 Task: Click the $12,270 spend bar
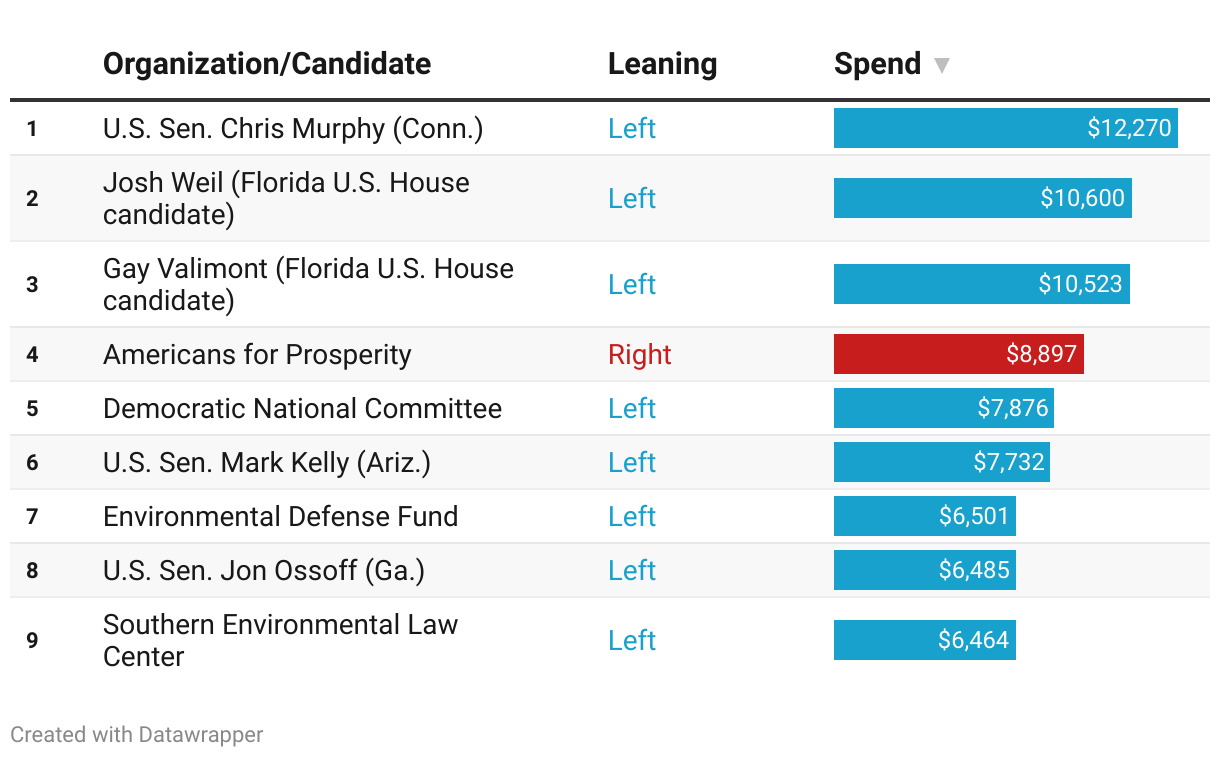(x=1005, y=129)
